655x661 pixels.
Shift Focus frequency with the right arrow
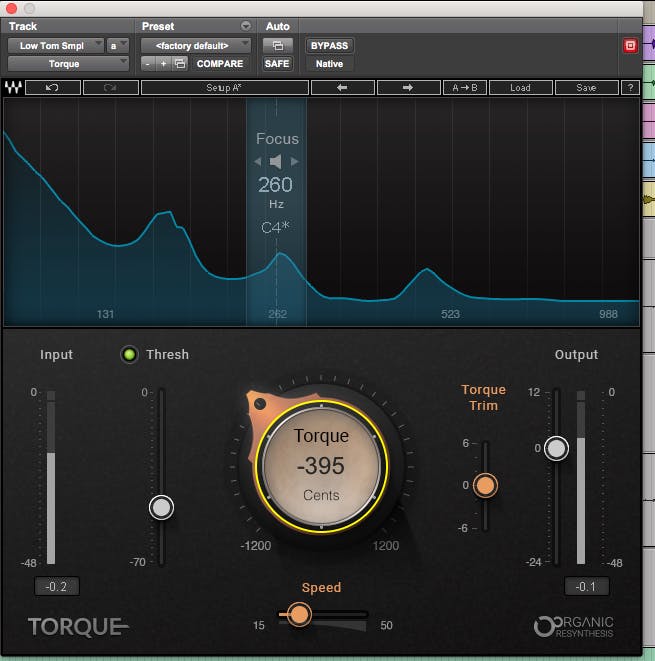[295, 161]
